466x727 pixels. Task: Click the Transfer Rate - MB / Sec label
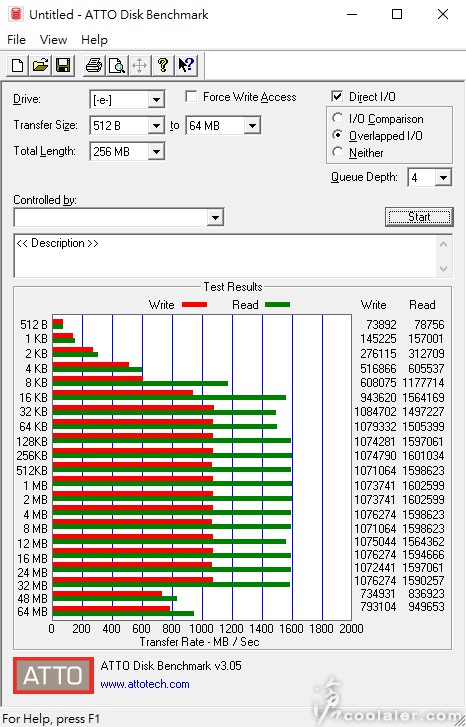click(x=199, y=642)
